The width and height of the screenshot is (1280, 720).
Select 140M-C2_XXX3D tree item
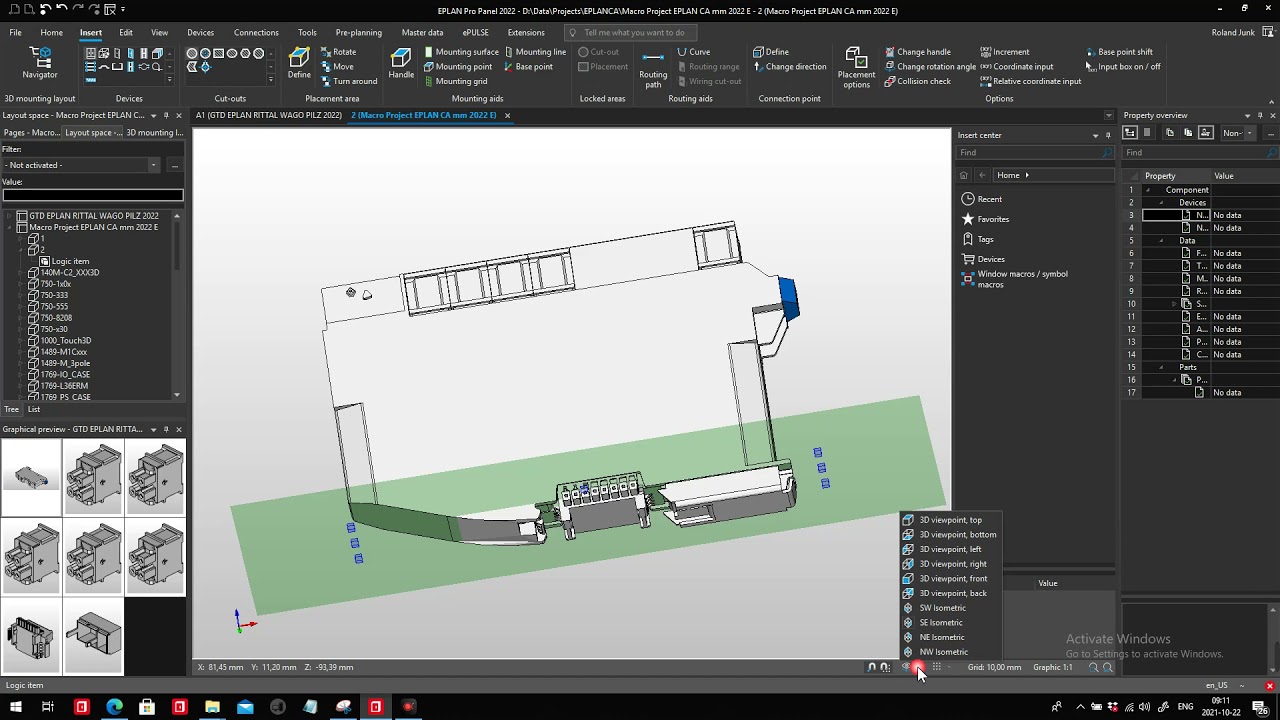(70, 272)
